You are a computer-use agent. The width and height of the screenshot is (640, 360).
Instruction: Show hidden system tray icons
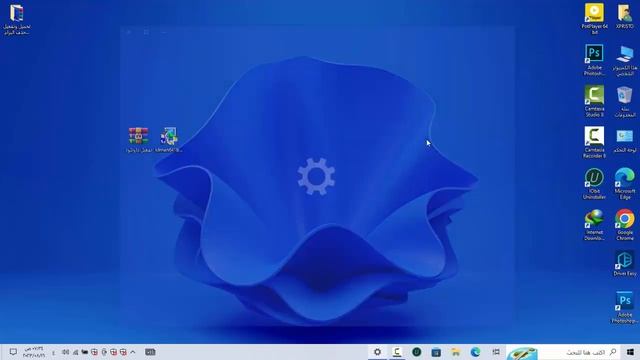(133, 352)
